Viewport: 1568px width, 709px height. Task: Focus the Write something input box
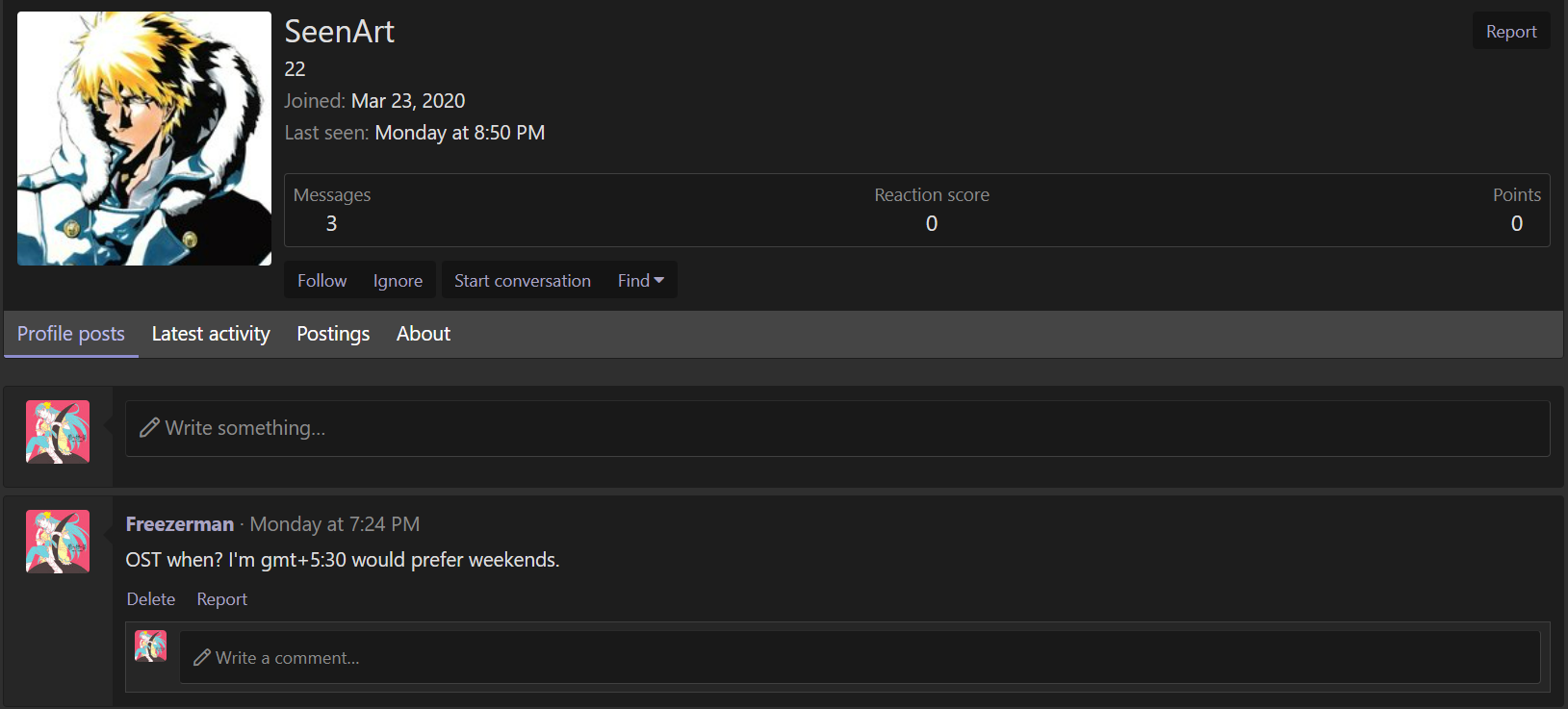[837, 428]
